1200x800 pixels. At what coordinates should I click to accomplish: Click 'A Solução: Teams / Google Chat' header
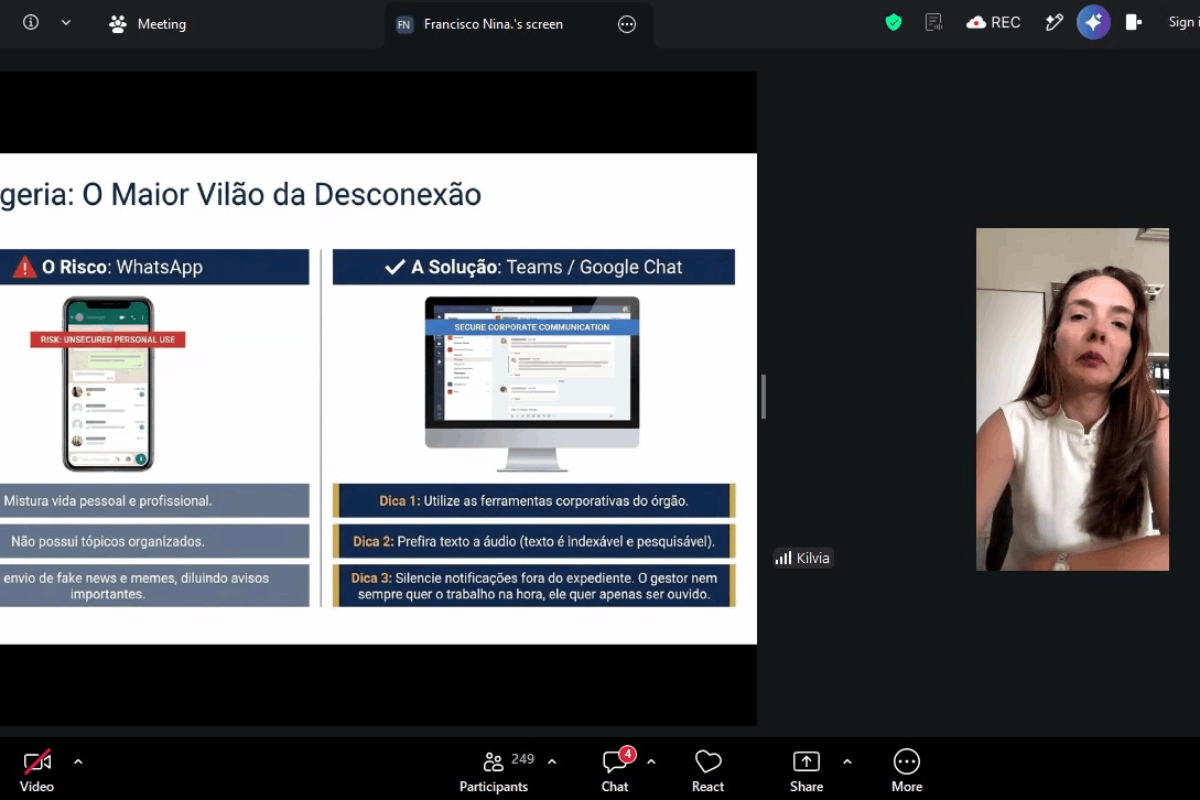click(x=534, y=267)
